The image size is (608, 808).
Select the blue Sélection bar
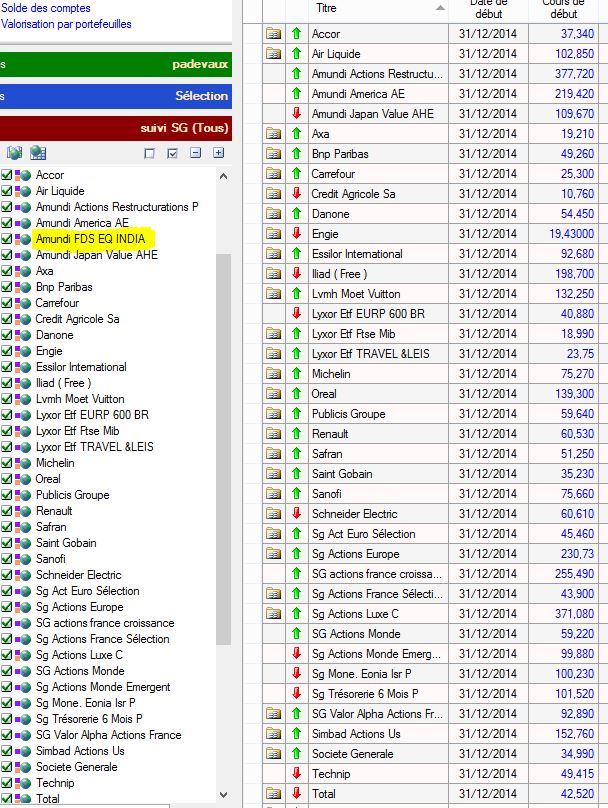click(115, 96)
